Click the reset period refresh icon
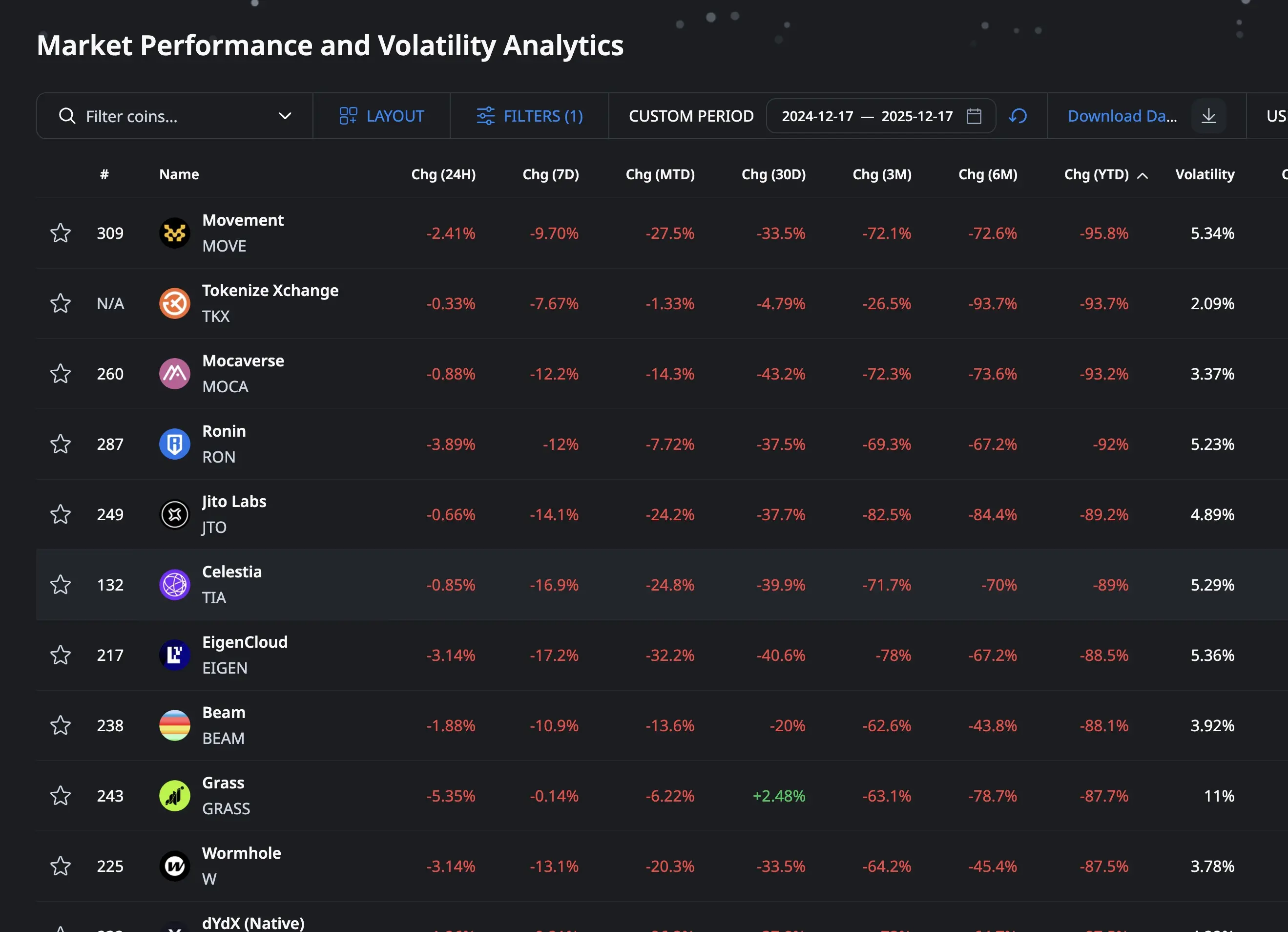This screenshot has width=1288, height=932. click(x=1018, y=116)
